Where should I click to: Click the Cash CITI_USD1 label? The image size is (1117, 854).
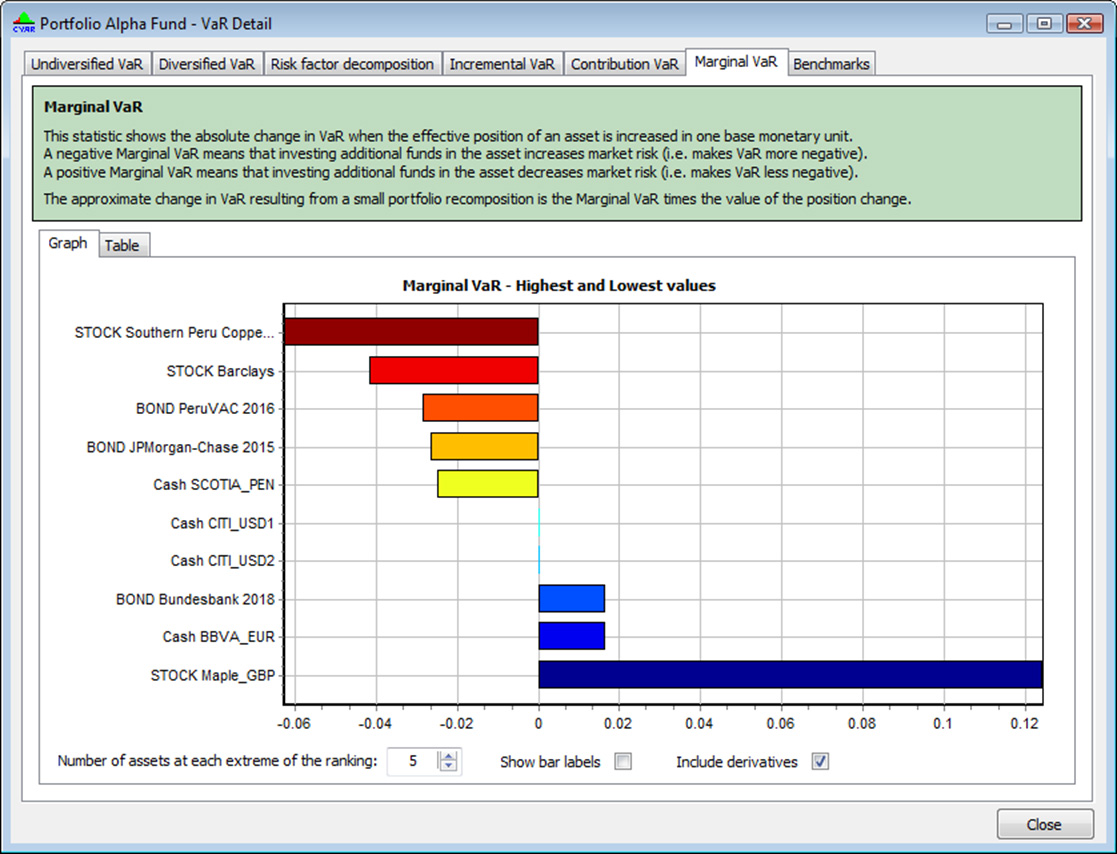point(222,524)
